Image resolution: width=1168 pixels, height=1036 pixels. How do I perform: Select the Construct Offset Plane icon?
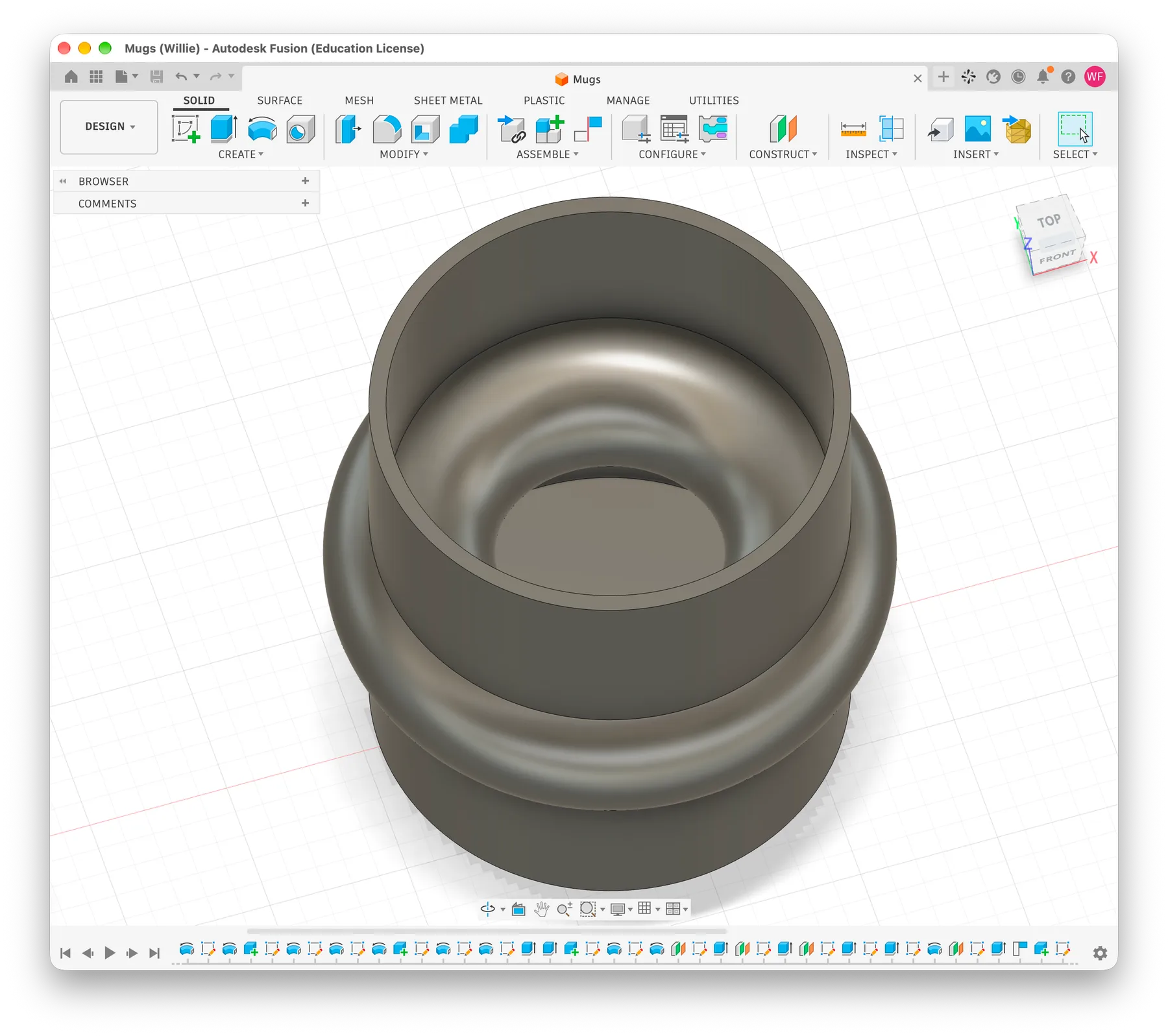[783, 128]
